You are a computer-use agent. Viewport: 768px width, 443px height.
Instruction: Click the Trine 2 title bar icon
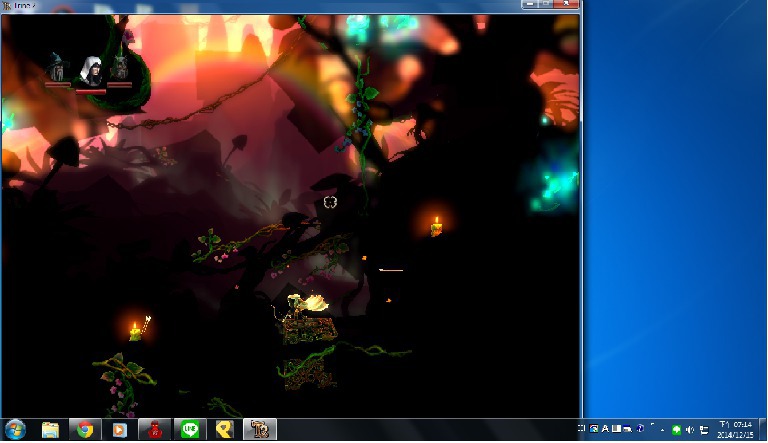[x=7, y=6]
